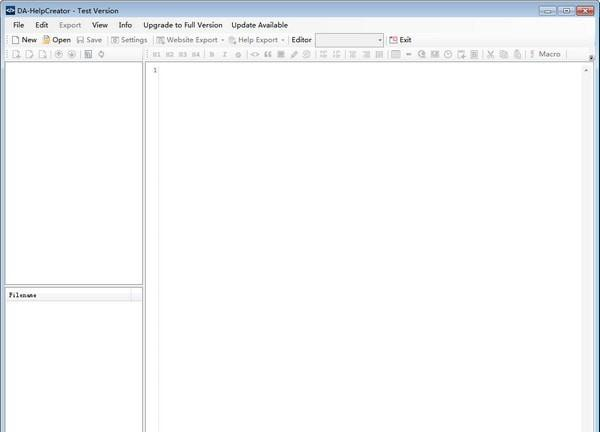Click the insert link globe icon
Image resolution: width=600 pixels, height=432 pixels.
click(x=422, y=54)
